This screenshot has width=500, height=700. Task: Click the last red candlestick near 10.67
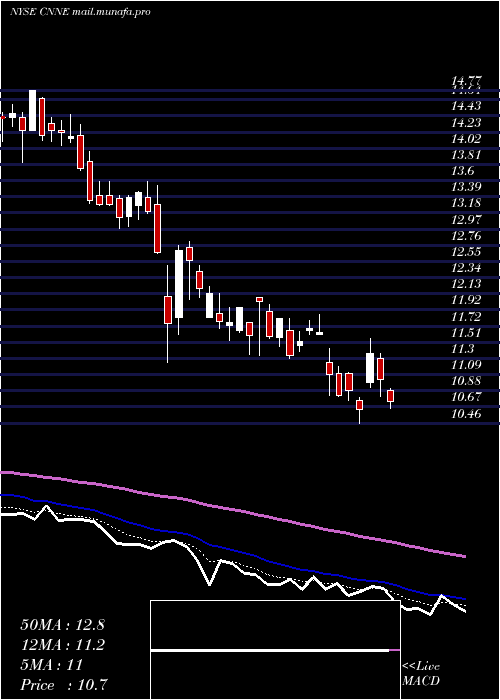391,396
